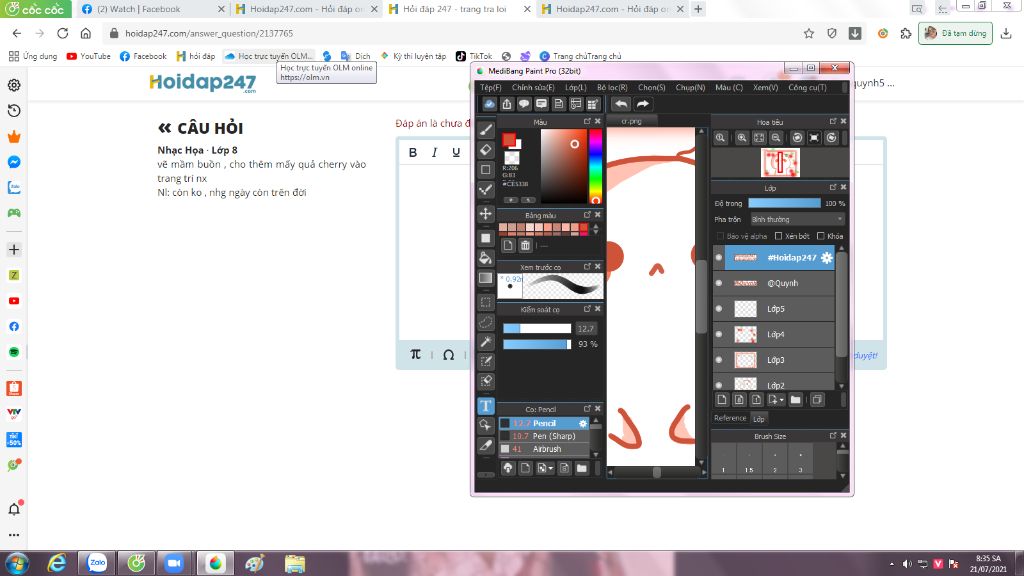Viewport: 1024px width, 576px height.
Task: Open Tệp(F) menu
Action: 490,88
